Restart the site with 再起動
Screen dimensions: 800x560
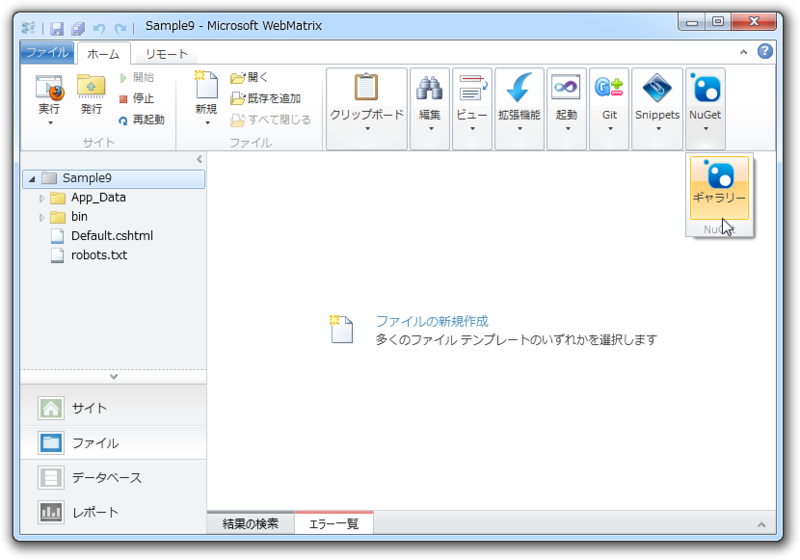pos(141,120)
